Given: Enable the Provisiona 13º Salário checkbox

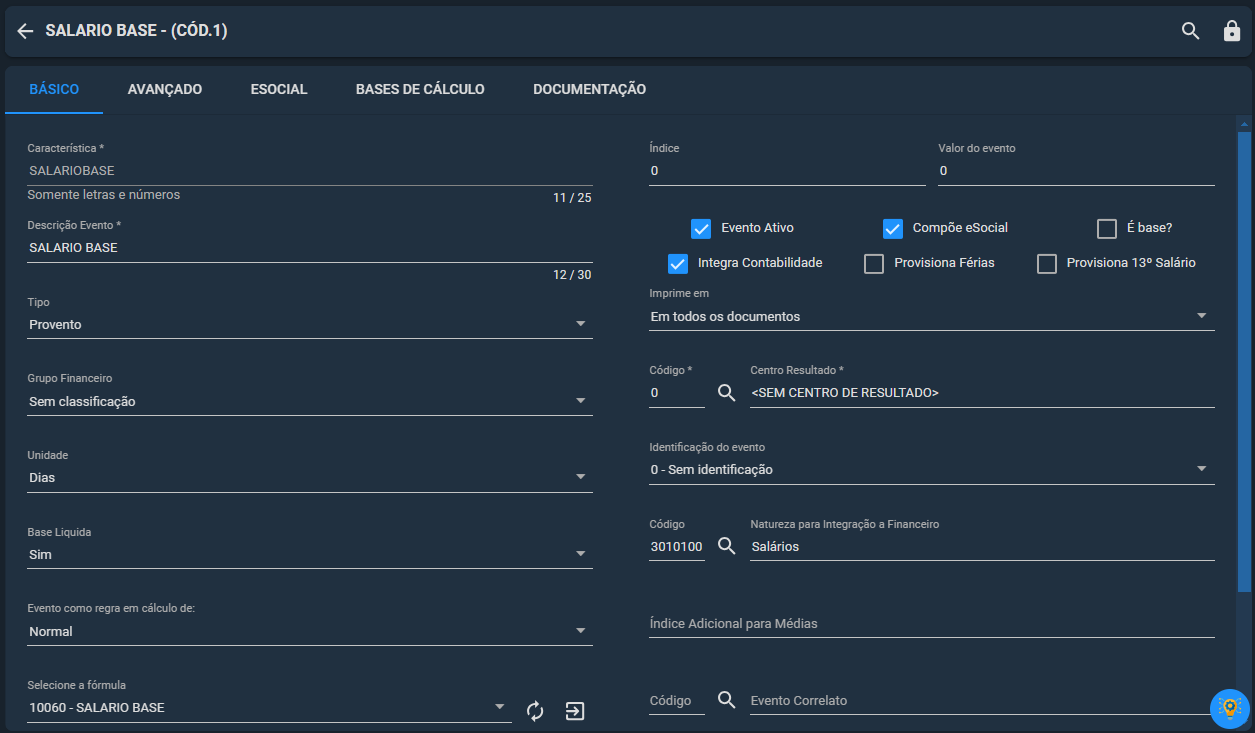Looking at the screenshot, I should [1047, 263].
